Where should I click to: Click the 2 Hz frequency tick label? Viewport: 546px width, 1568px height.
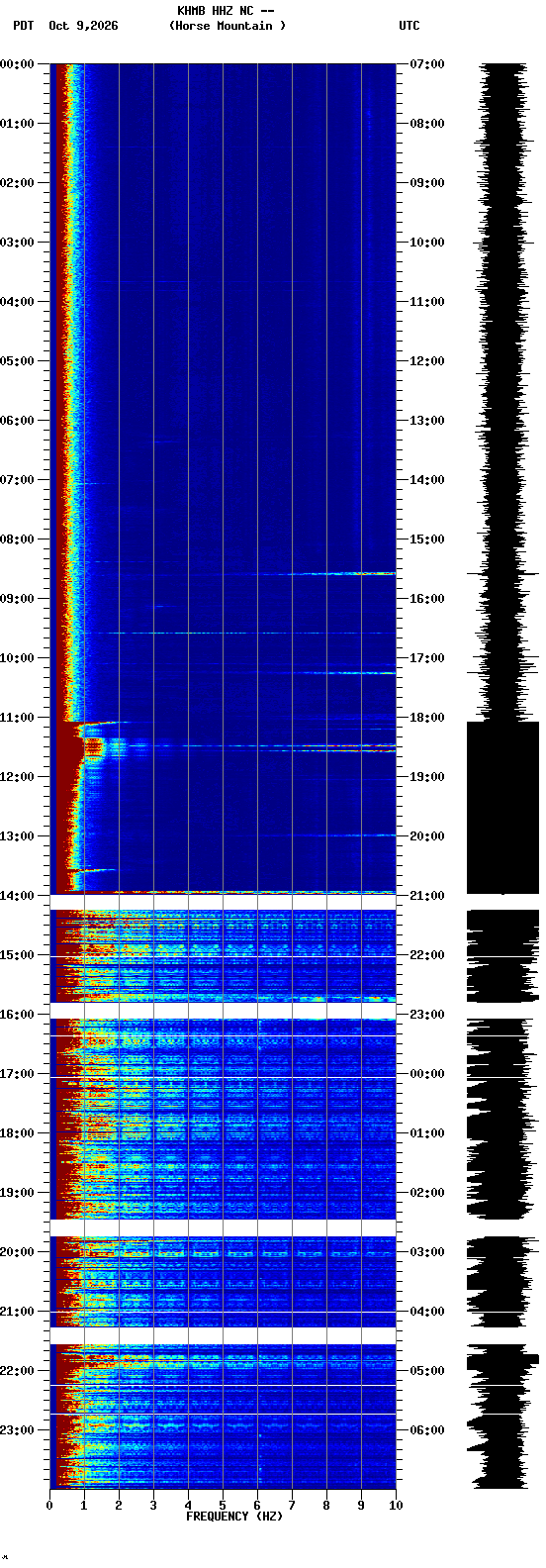tap(119, 1506)
